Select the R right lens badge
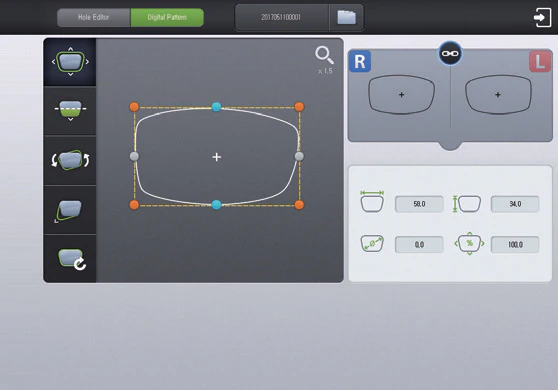Viewport: 558px width, 390px height. (x=360, y=62)
